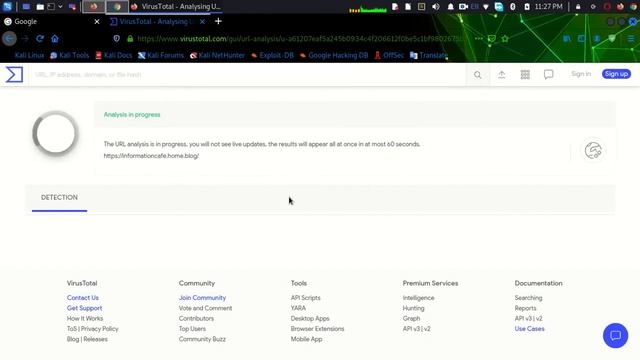This screenshot has width=640, height=360.
Task: Open the Hunting premium link
Action: click(x=413, y=308)
